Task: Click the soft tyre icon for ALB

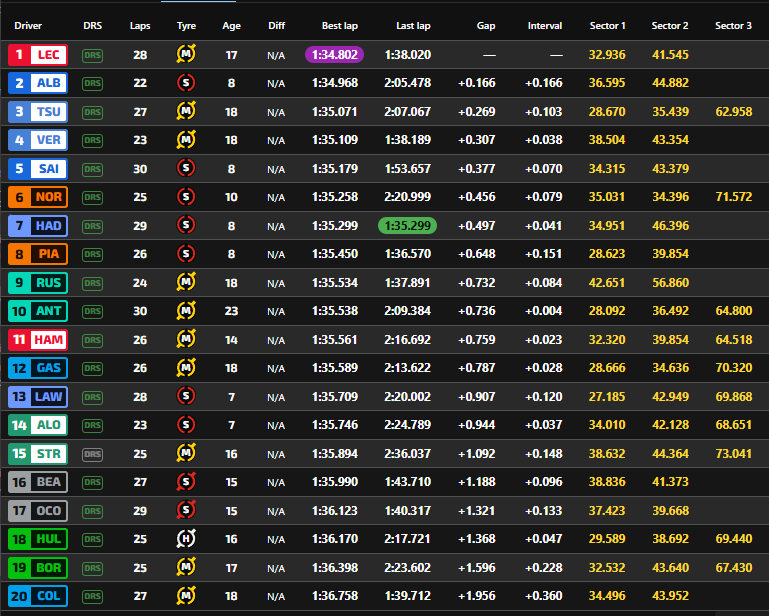Action: point(186,83)
